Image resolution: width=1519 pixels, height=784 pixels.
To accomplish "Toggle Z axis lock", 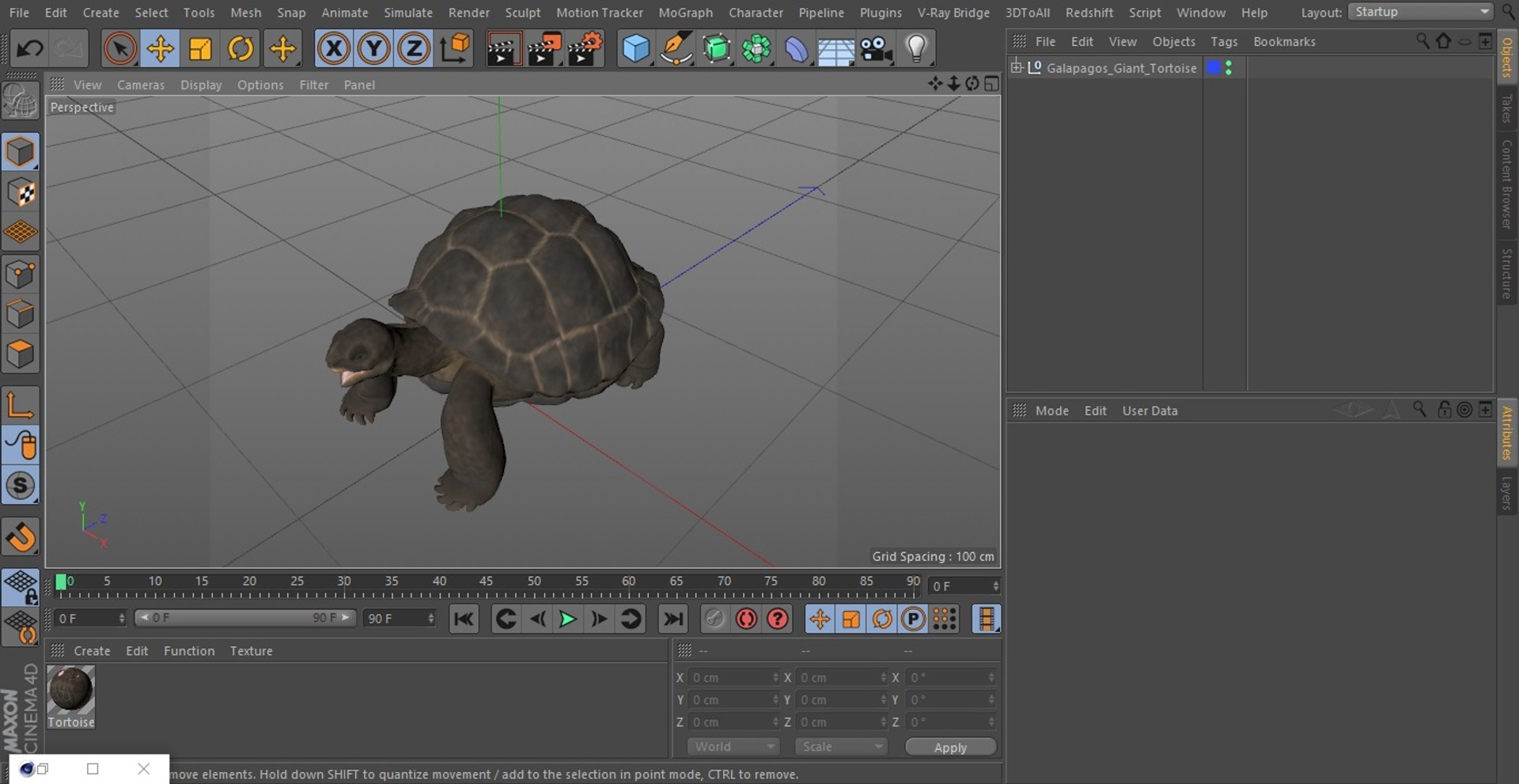I will 414,49.
